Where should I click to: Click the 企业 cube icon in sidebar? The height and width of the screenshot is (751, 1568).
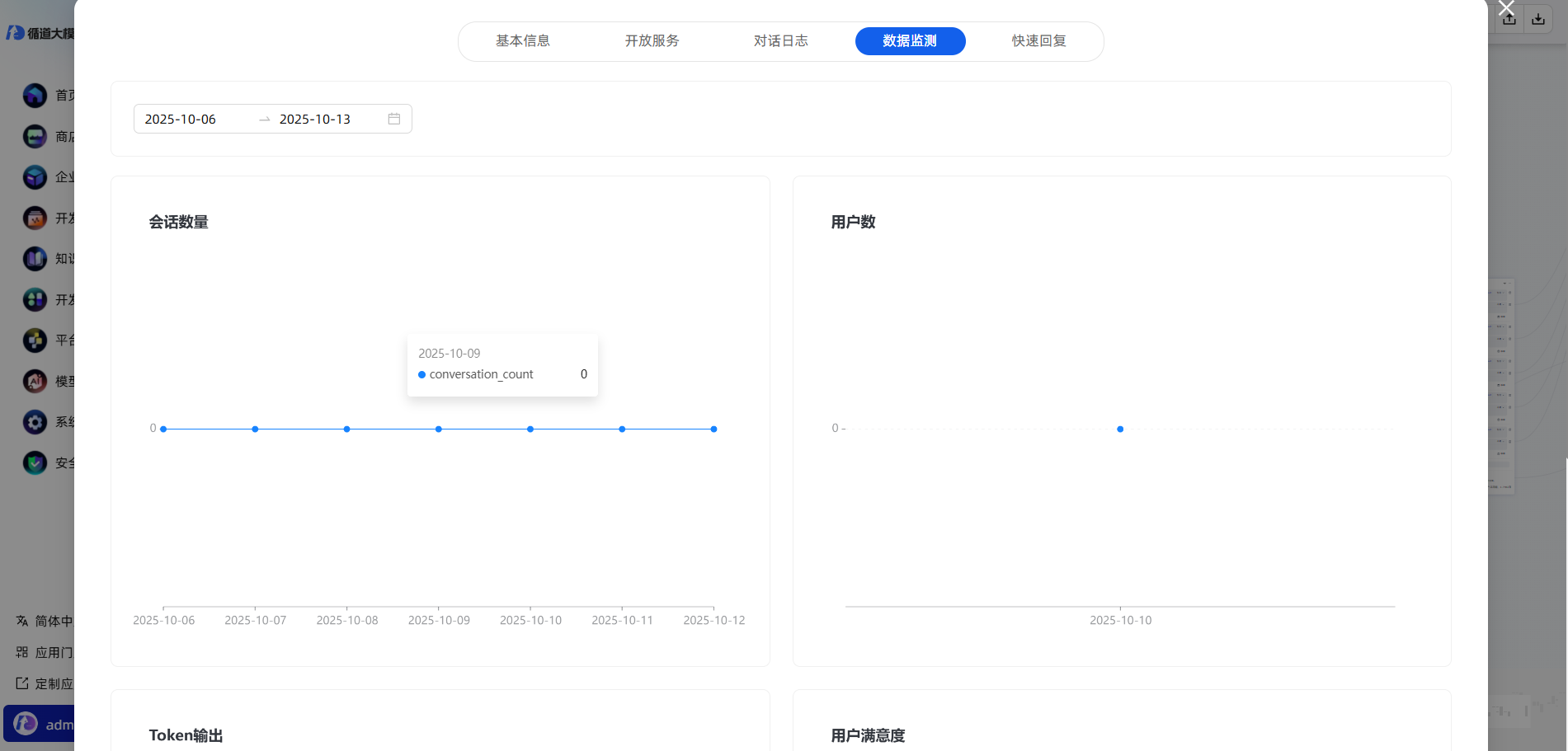35,176
